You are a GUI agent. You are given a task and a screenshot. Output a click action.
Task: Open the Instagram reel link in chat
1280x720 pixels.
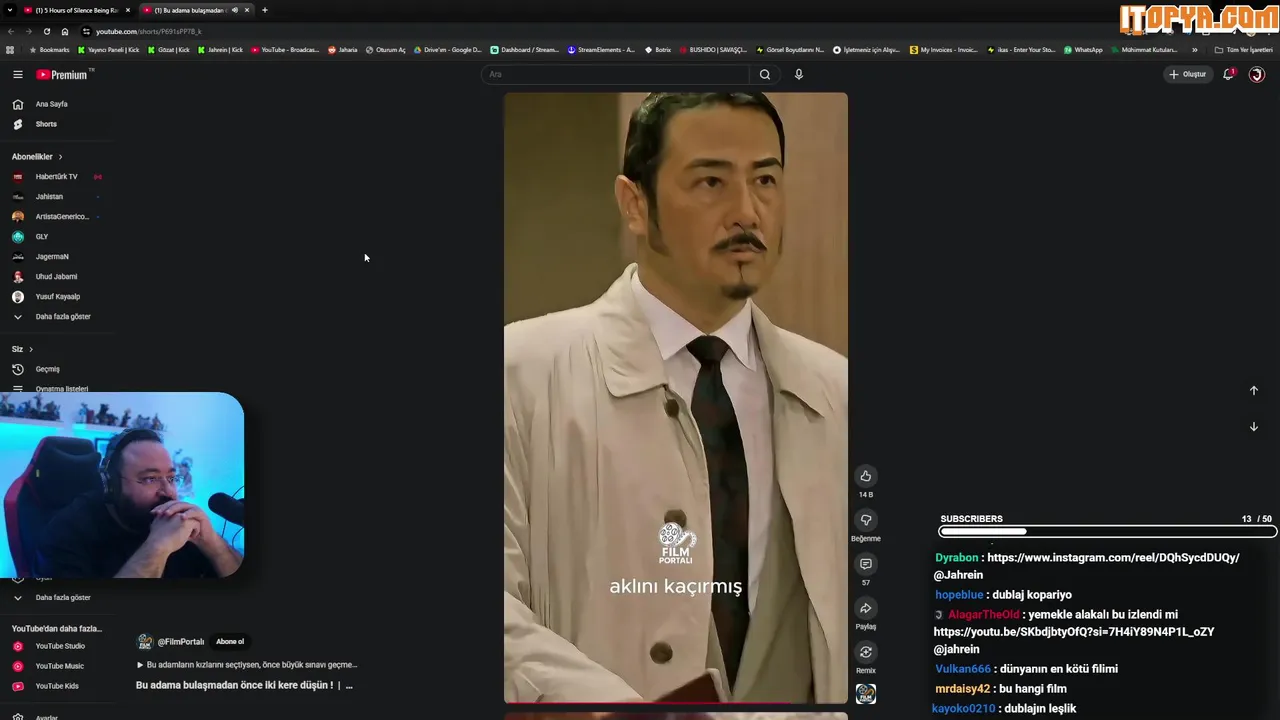coord(1113,558)
